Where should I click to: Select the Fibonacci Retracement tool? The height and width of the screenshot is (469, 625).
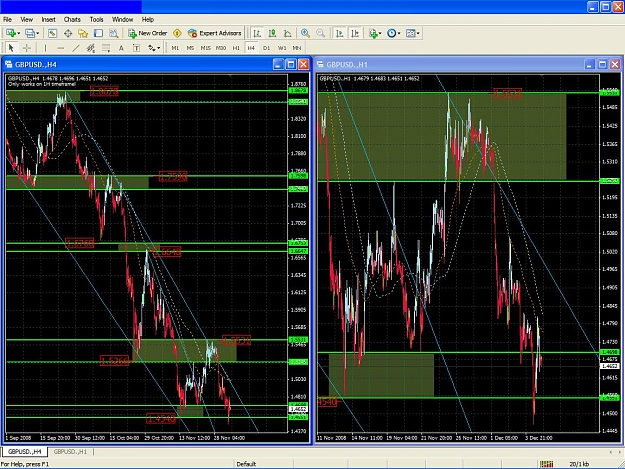pos(106,48)
